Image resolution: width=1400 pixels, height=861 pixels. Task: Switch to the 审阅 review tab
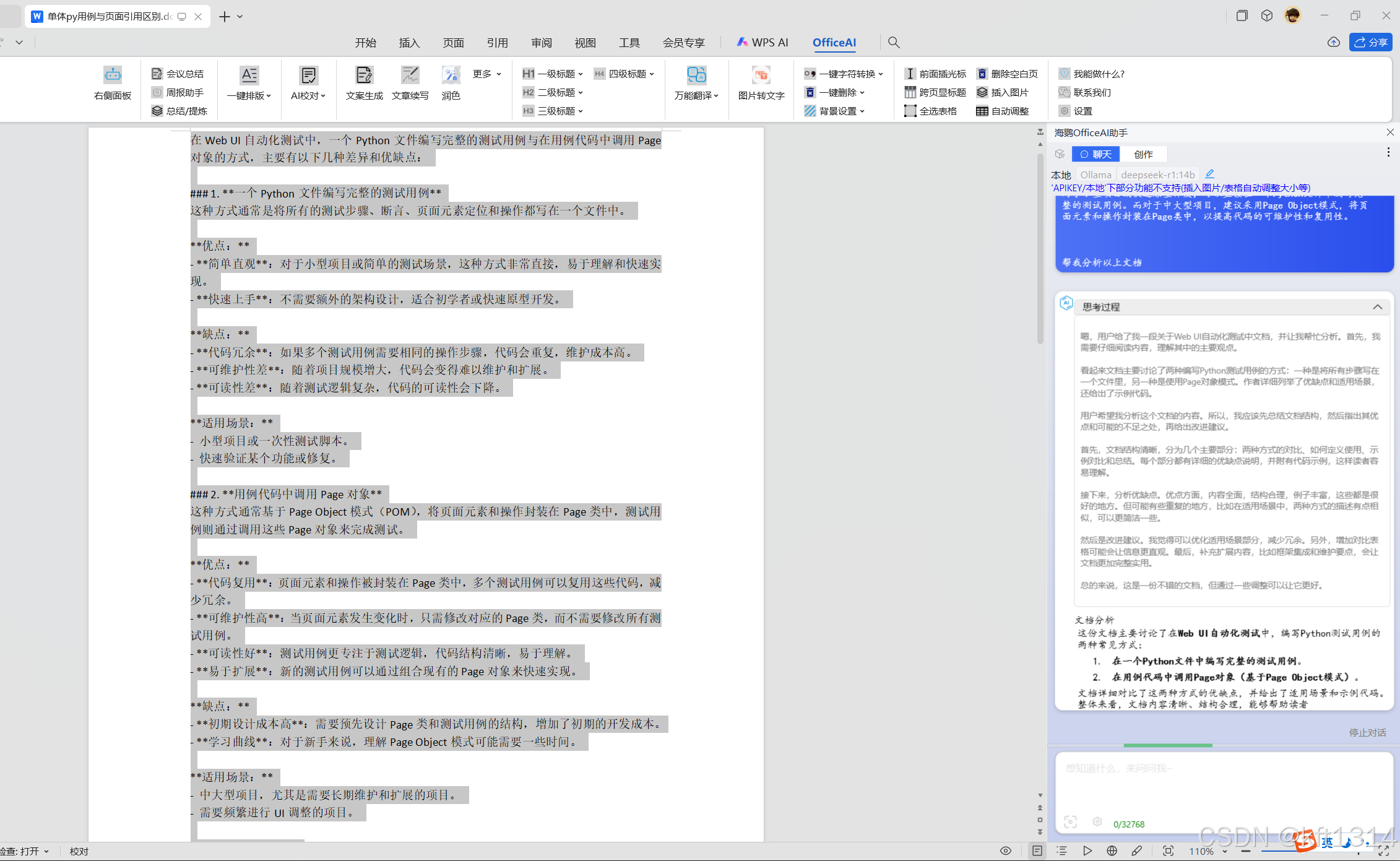click(x=541, y=42)
